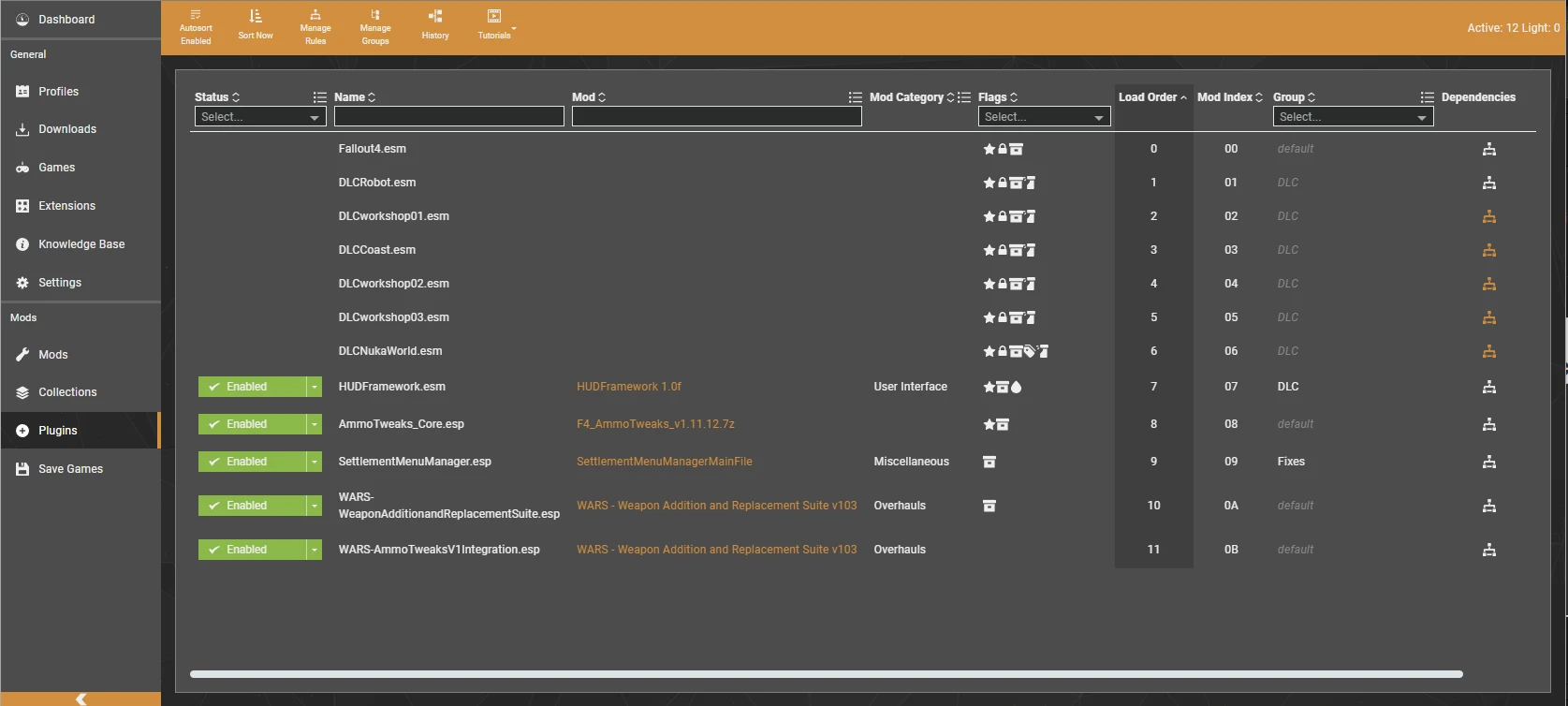Toggle column visibility icon beside Status header
Viewport: 1568px width, 706px height.
[319, 97]
